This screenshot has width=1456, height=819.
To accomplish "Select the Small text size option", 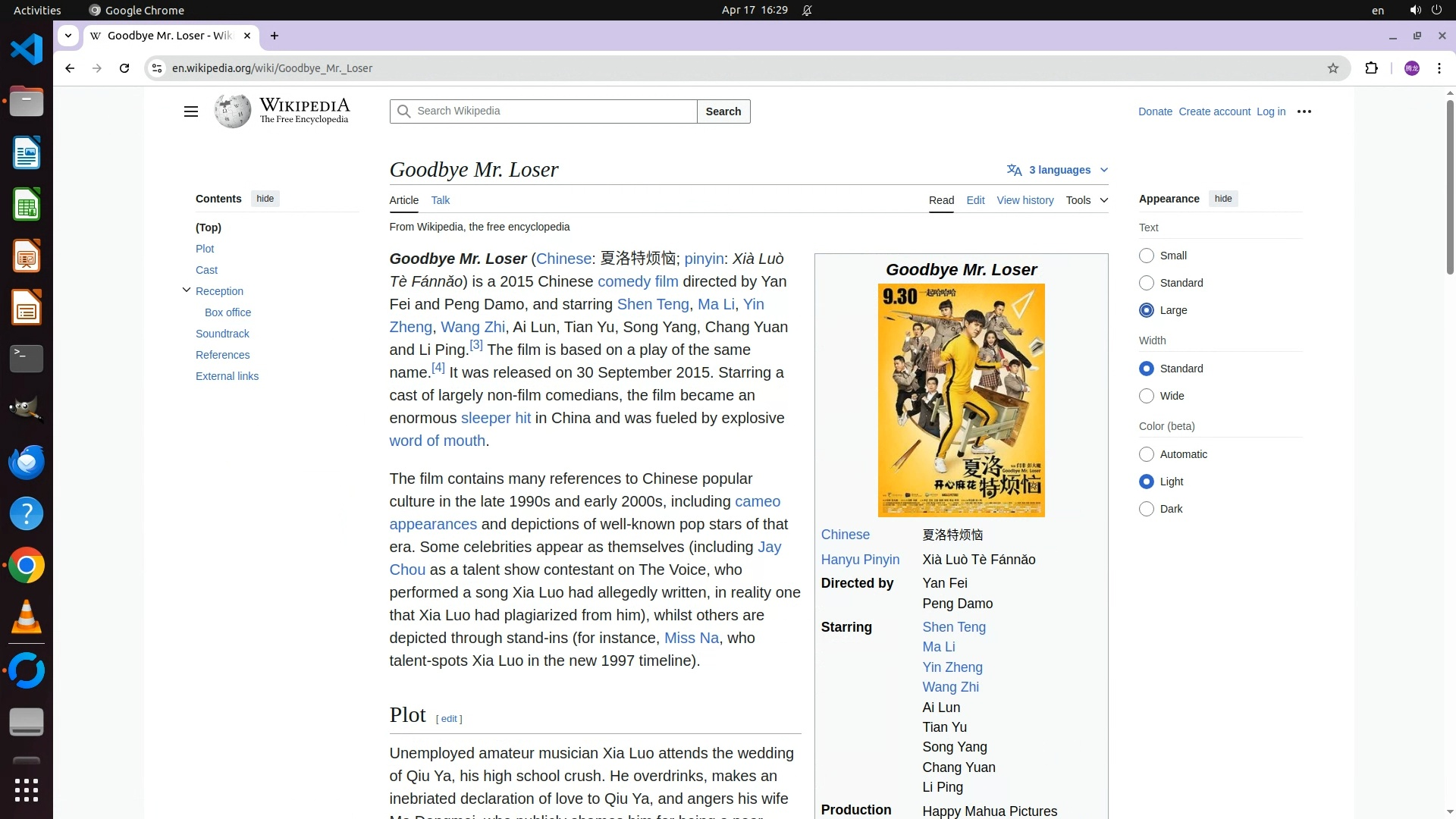I will click(x=1147, y=256).
